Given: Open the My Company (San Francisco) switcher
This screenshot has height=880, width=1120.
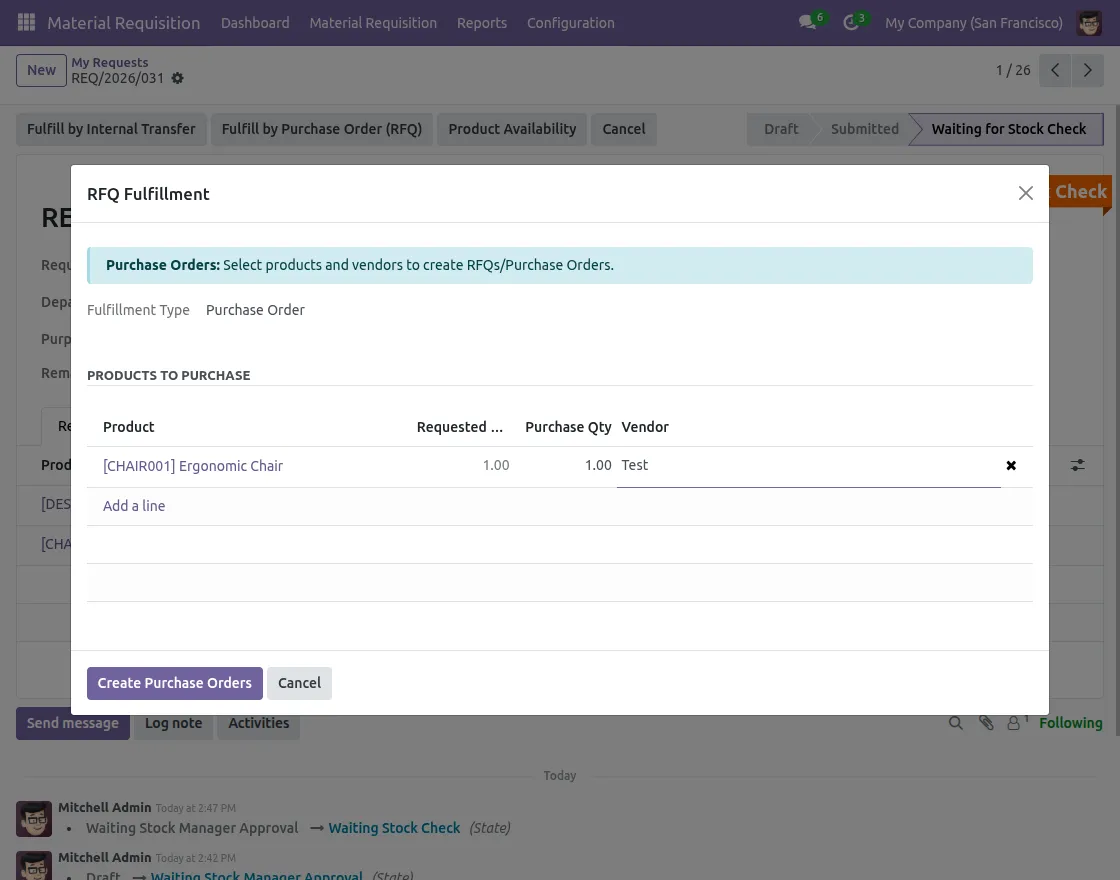Looking at the screenshot, I should 973,22.
